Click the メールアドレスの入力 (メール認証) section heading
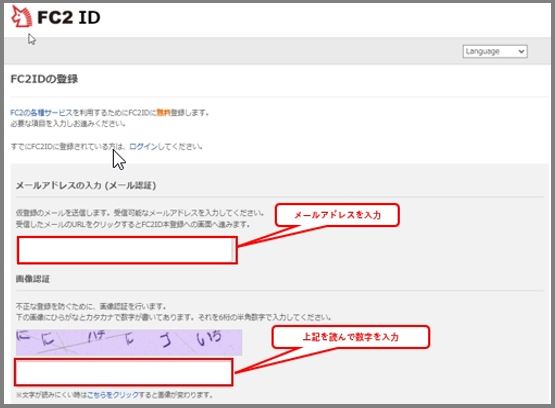This screenshot has width=555, height=408. point(86,185)
